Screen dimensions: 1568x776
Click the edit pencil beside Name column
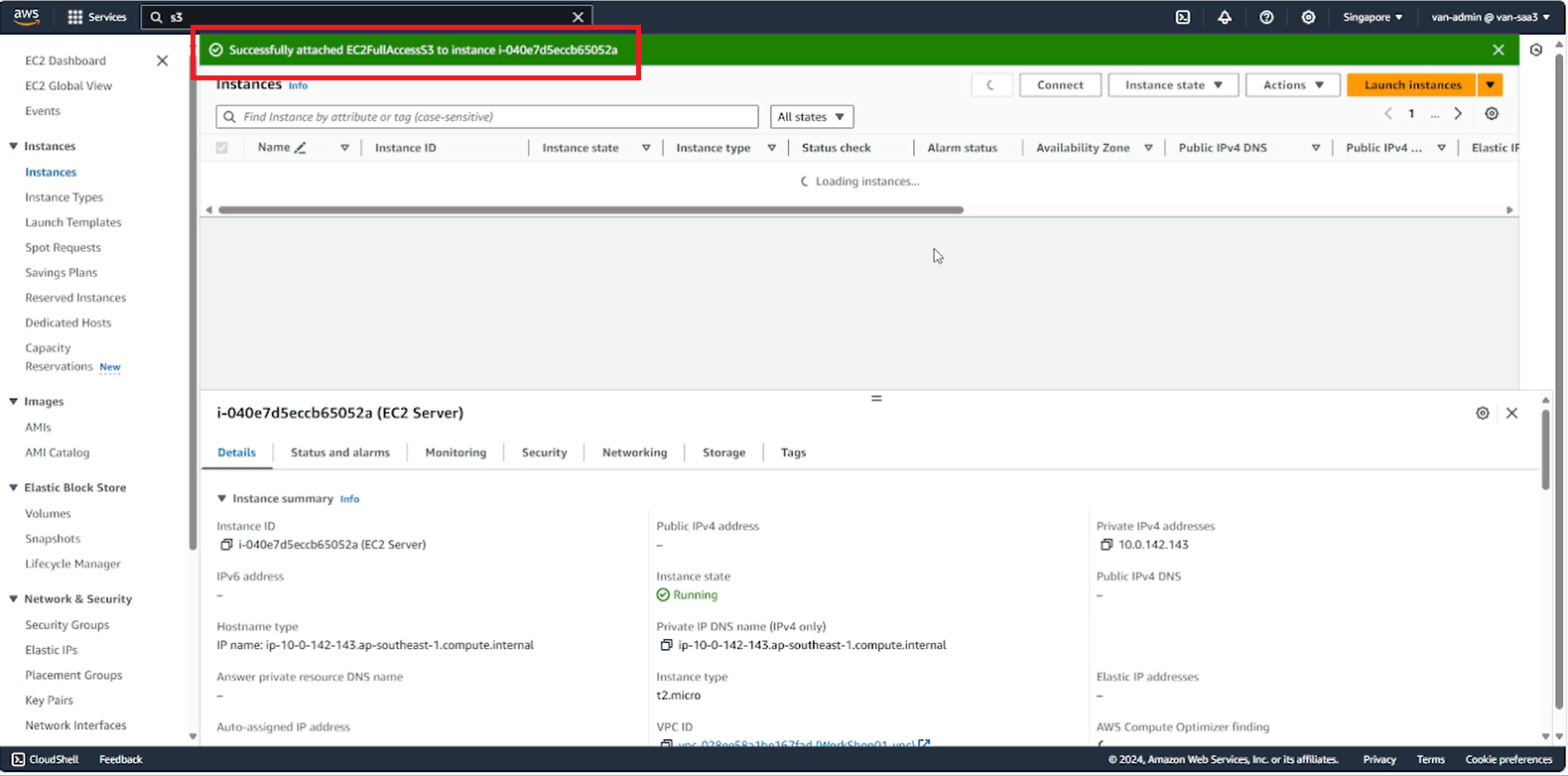click(301, 148)
